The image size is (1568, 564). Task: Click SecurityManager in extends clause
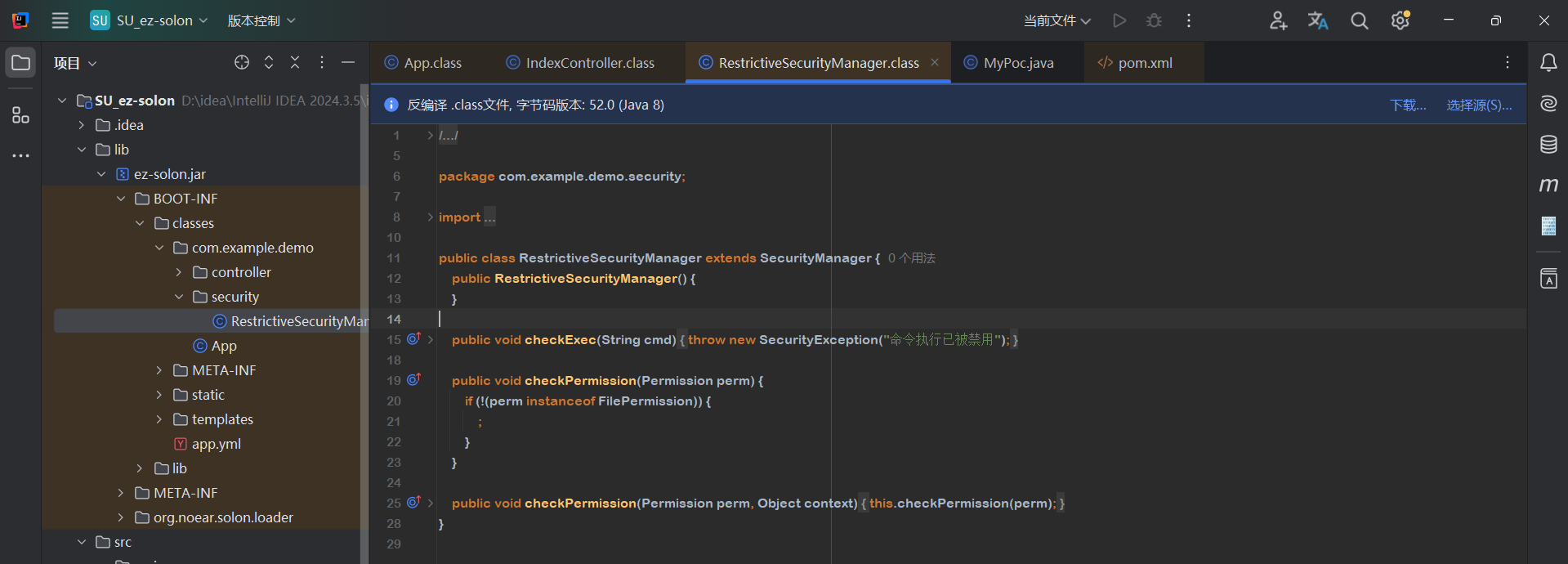point(815,258)
